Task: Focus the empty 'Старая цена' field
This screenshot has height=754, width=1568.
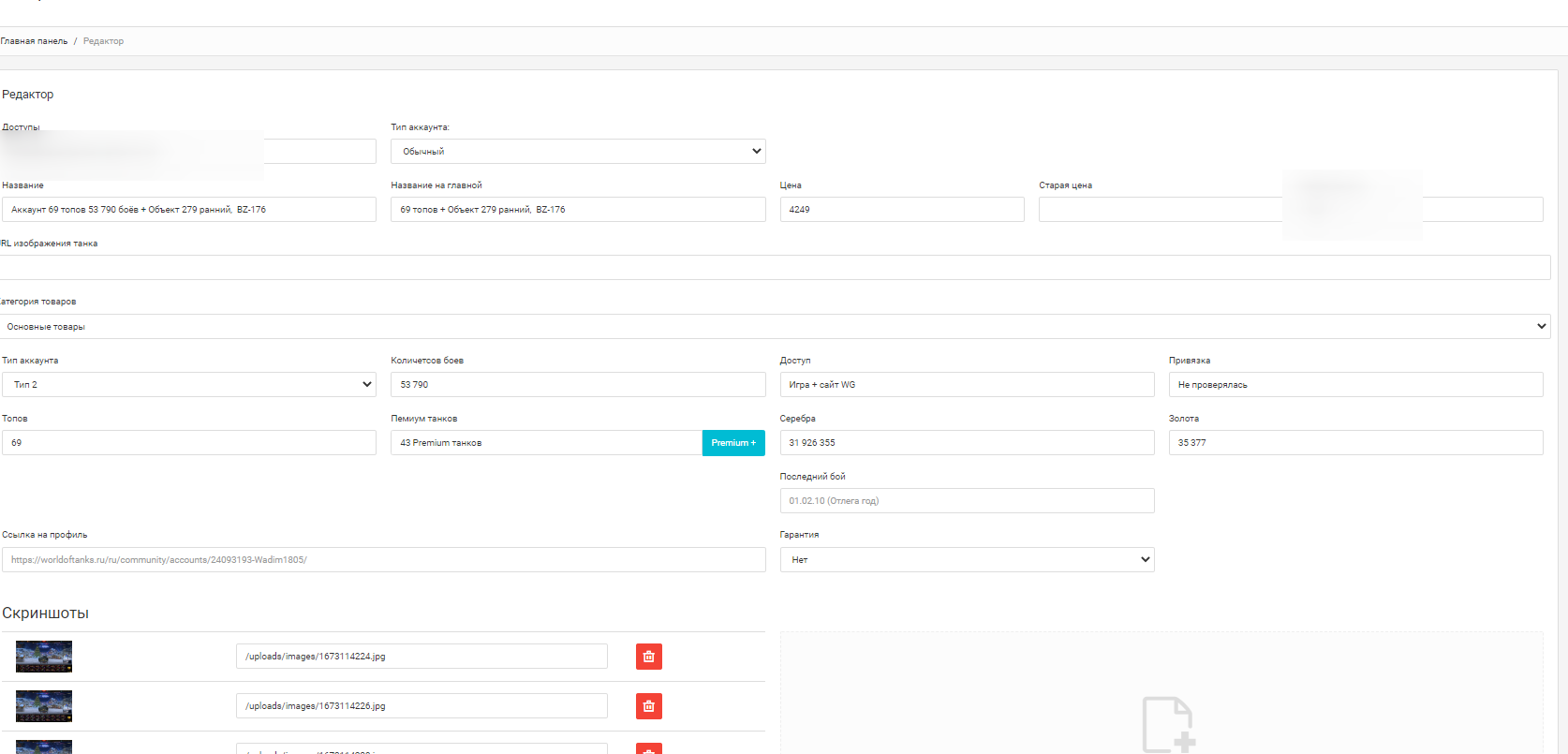Action: coord(1160,210)
